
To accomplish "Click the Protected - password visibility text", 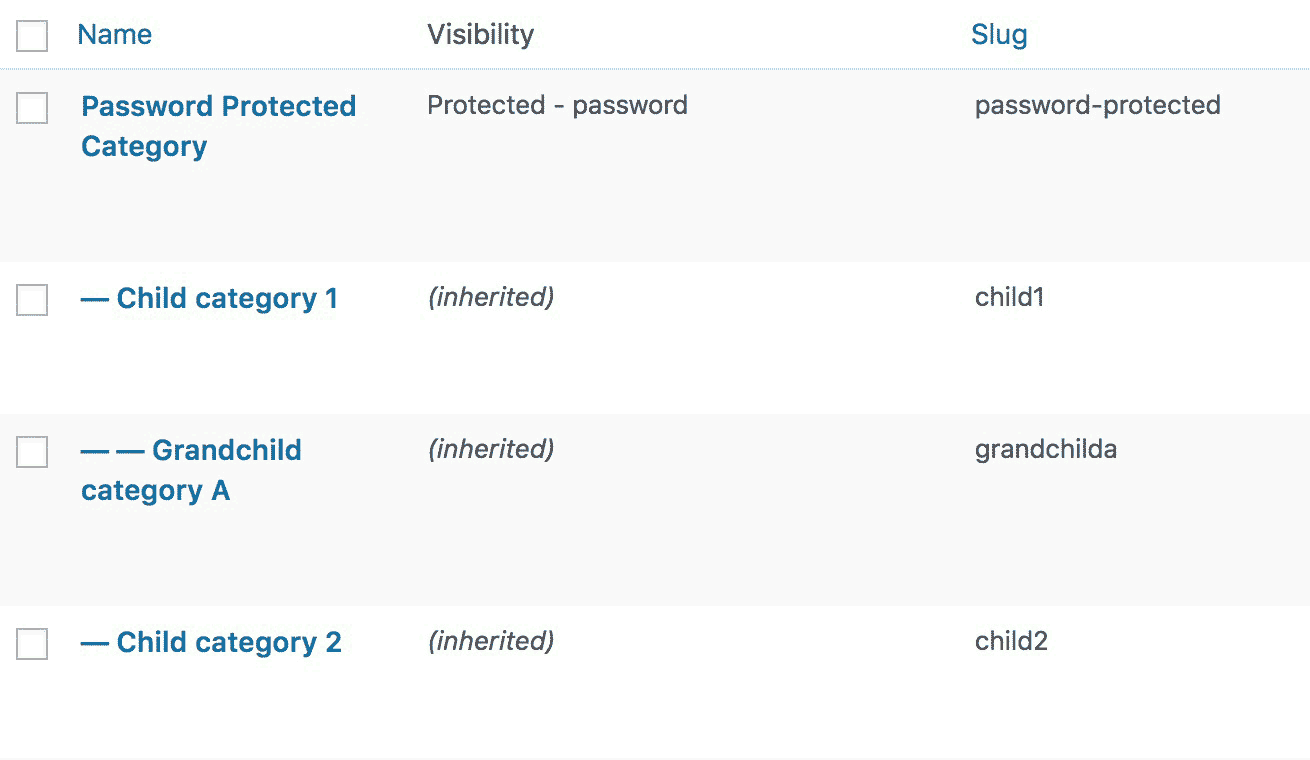I will tap(557, 105).
